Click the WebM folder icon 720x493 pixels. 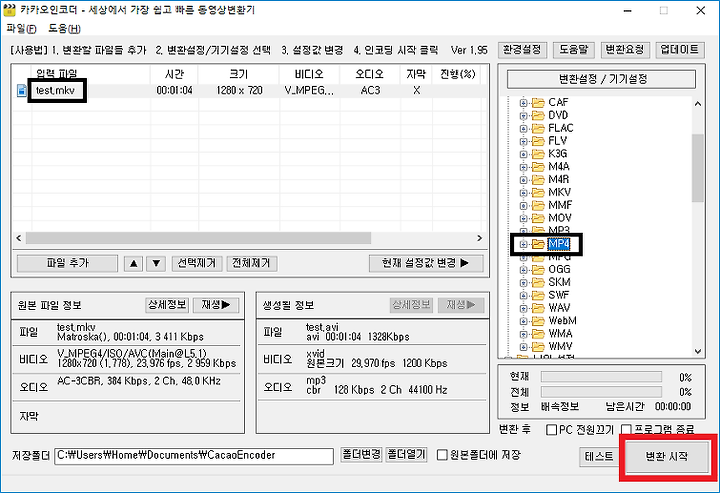(x=538, y=321)
